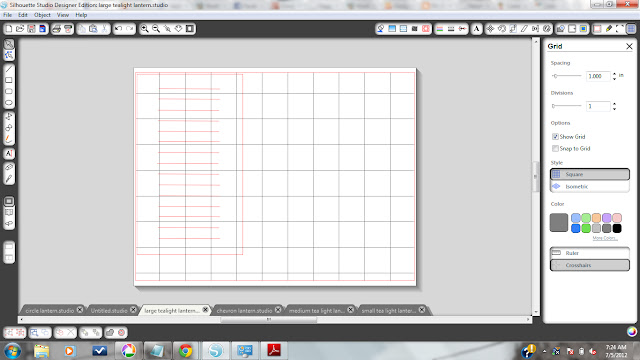The width and height of the screenshot is (640, 360).
Task: Save the document with the red floppy icon
Action: [31, 29]
